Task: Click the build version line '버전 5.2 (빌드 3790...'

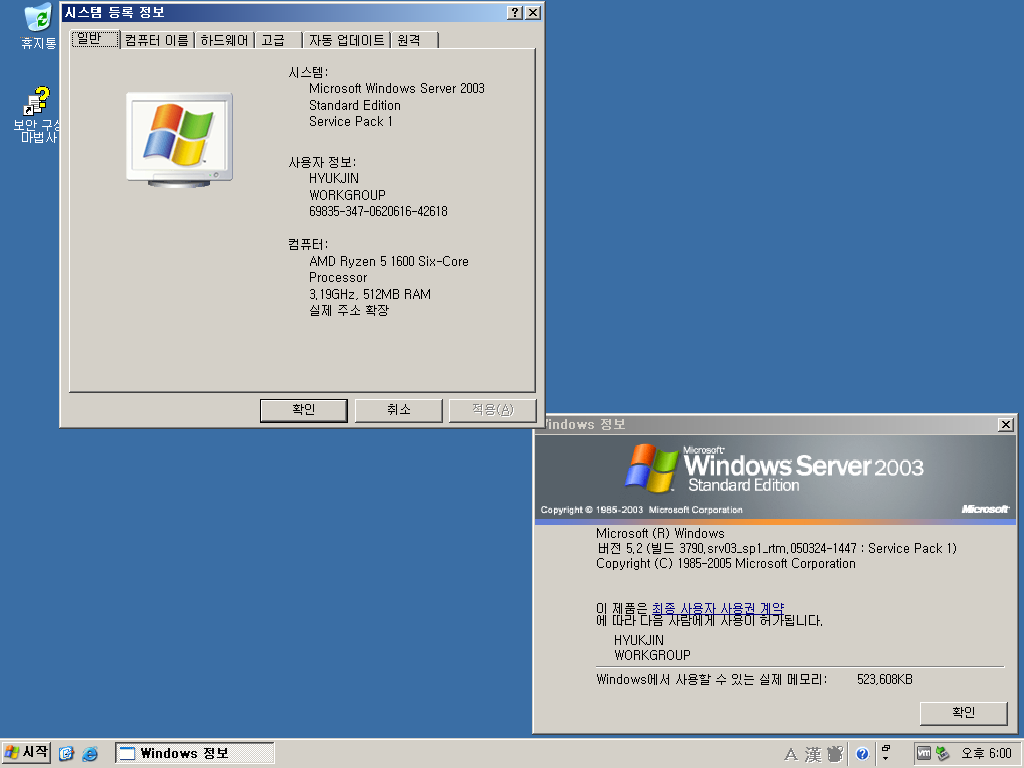Action: tap(776, 549)
